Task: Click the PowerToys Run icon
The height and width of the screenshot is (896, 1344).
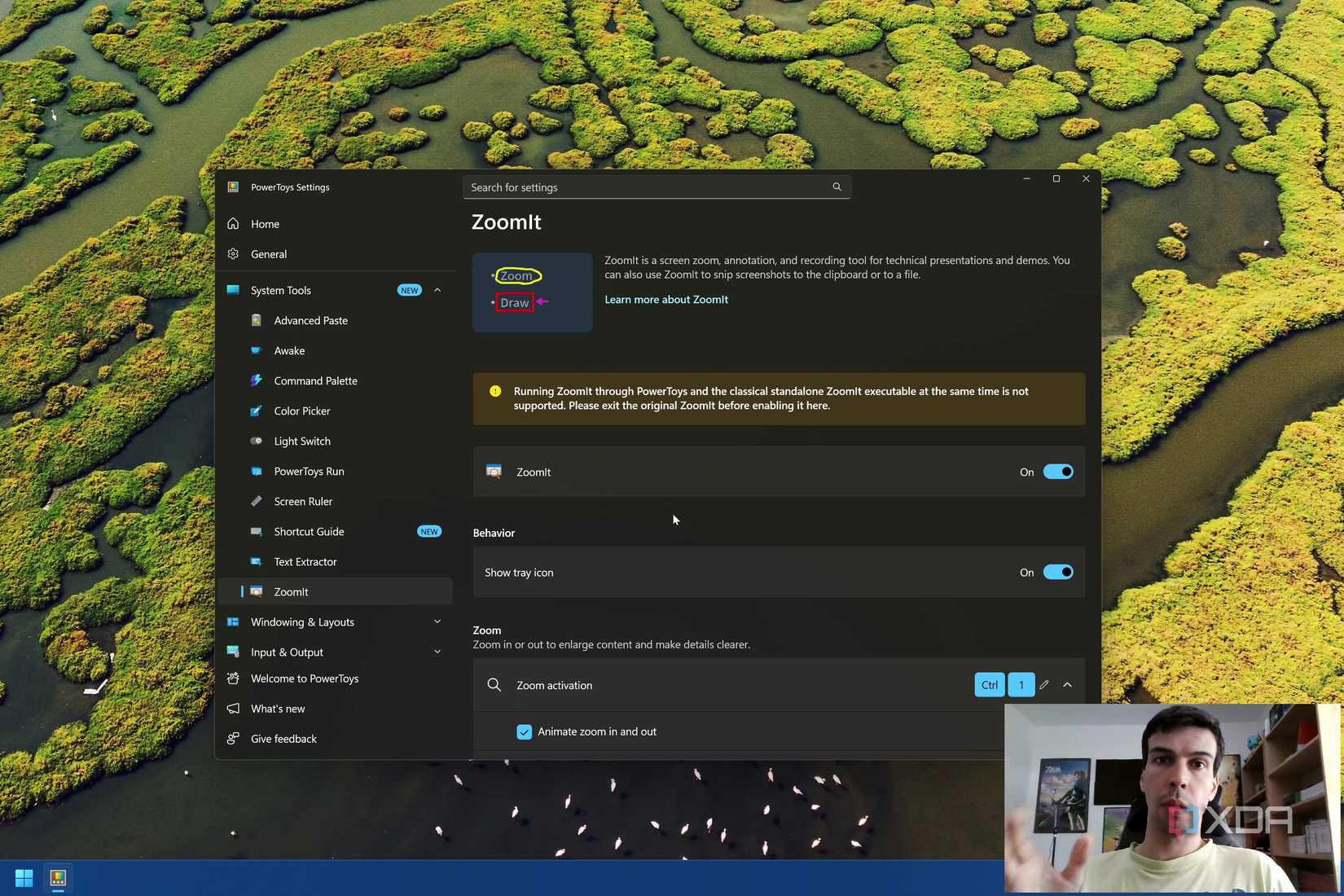Action: click(257, 471)
